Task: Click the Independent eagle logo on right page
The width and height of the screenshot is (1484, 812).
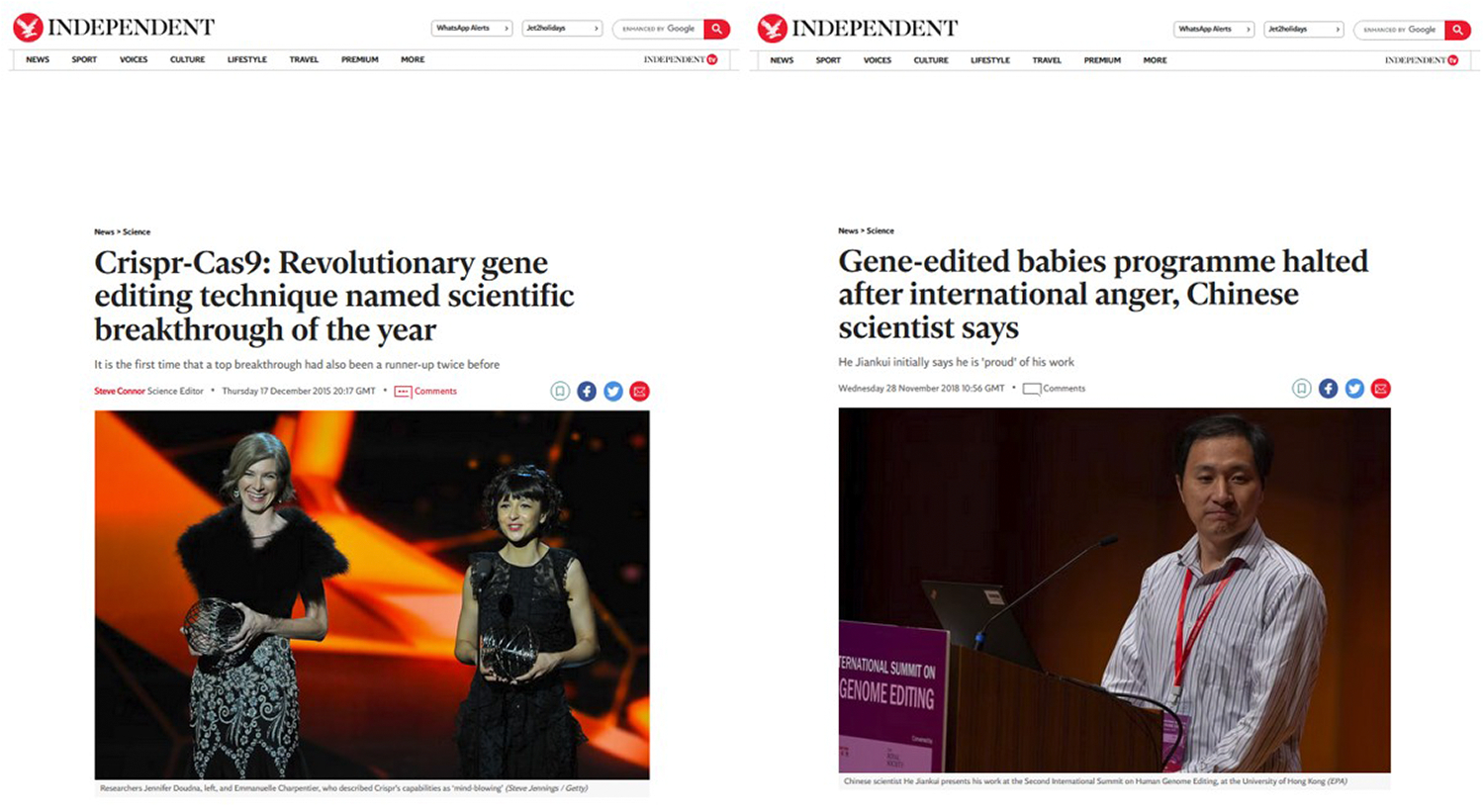Action: tap(773, 29)
